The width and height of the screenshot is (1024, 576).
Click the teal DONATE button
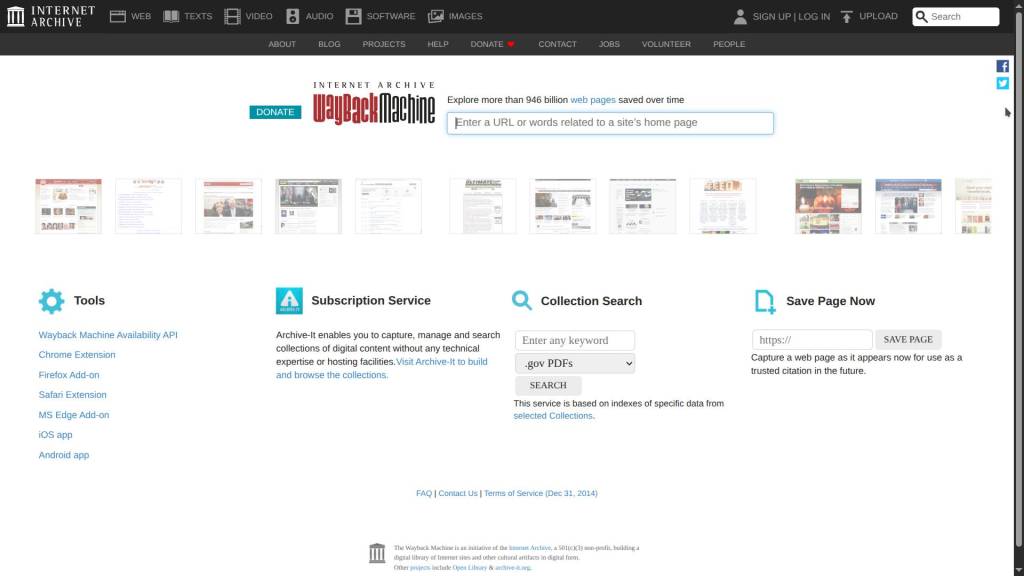point(275,112)
